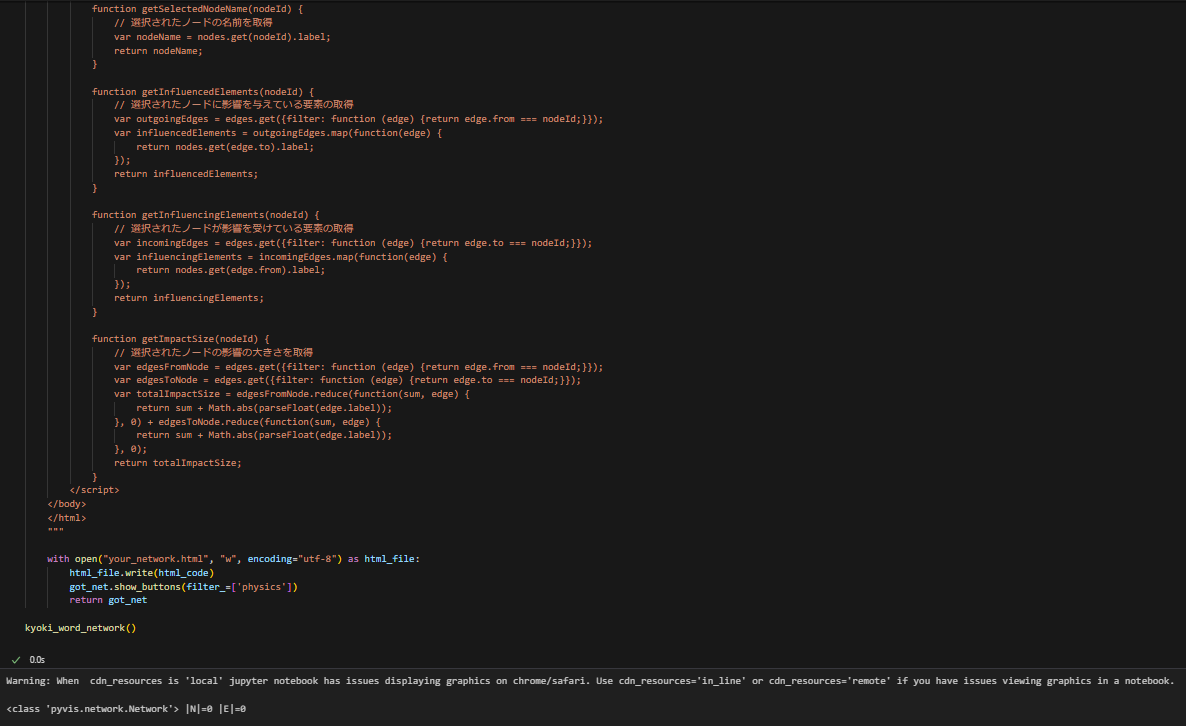This screenshot has height=726, width=1186.
Task: Click the closing </body> tag
Action: [67, 504]
